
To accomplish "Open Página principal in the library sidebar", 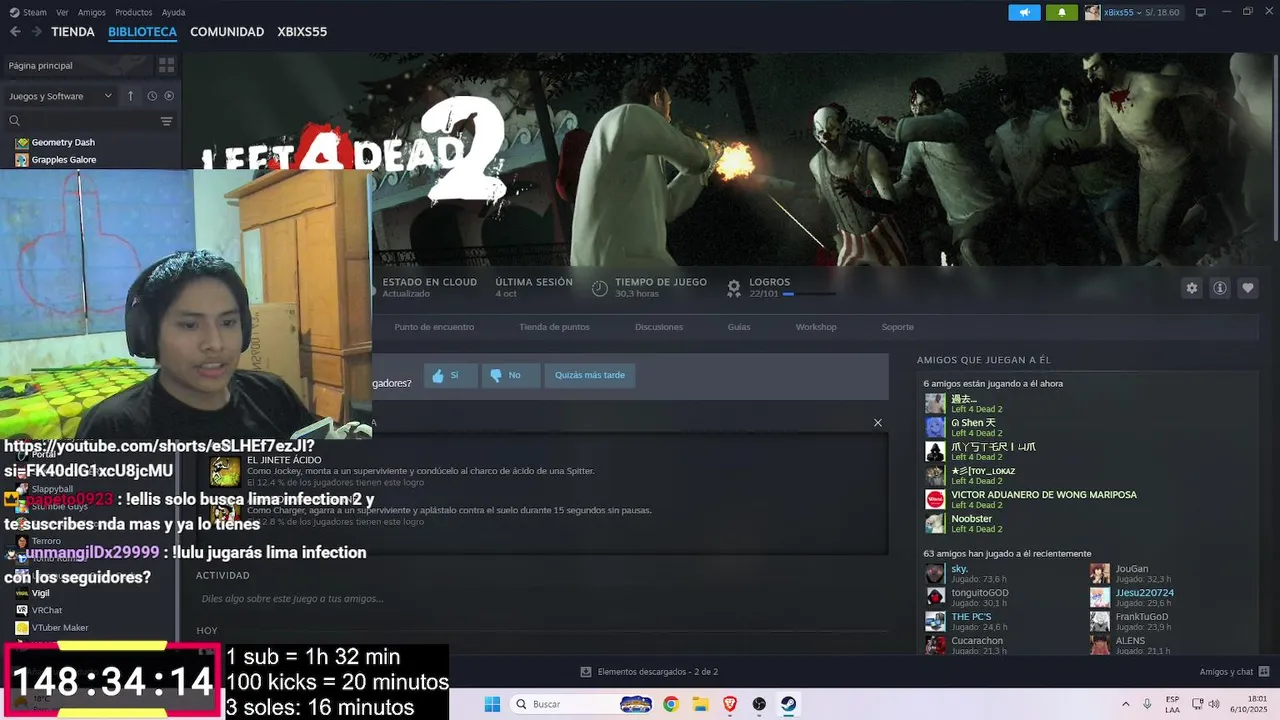I will tap(78, 65).
